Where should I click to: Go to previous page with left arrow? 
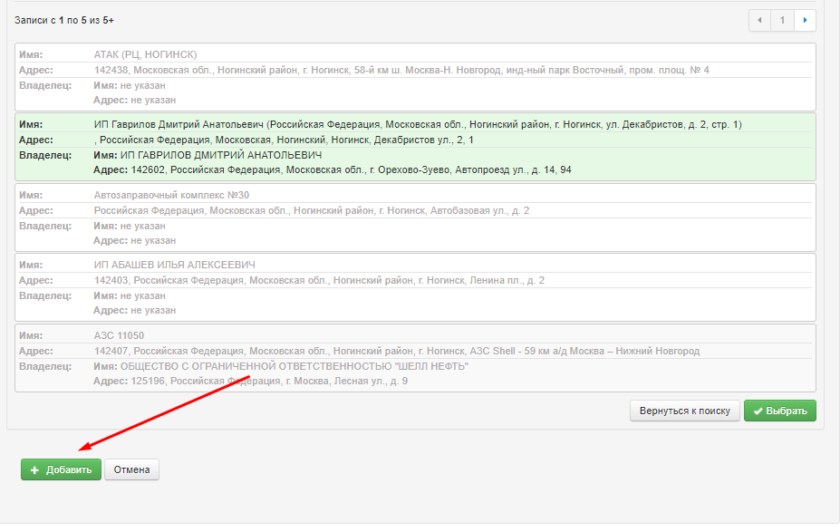click(x=761, y=20)
